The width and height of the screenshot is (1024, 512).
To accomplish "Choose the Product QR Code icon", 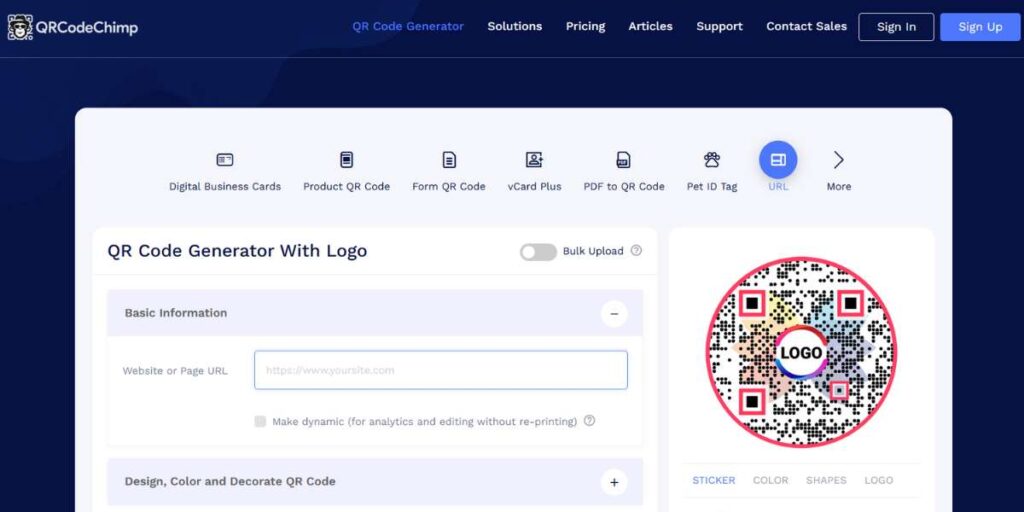I will pyautogui.click(x=346, y=160).
